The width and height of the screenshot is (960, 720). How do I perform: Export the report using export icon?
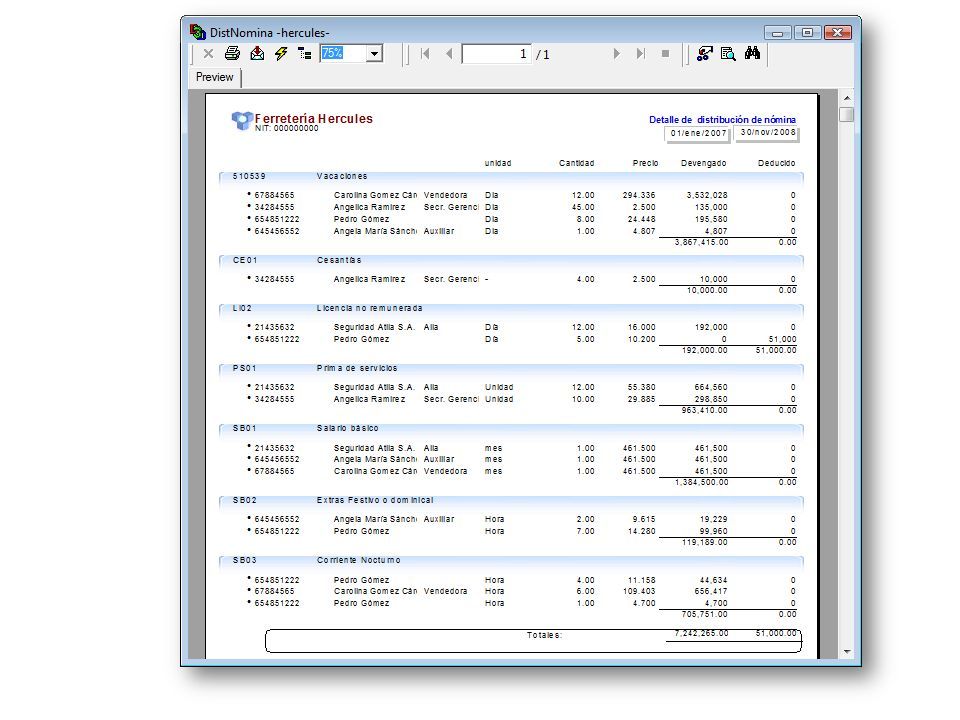point(257,54)
